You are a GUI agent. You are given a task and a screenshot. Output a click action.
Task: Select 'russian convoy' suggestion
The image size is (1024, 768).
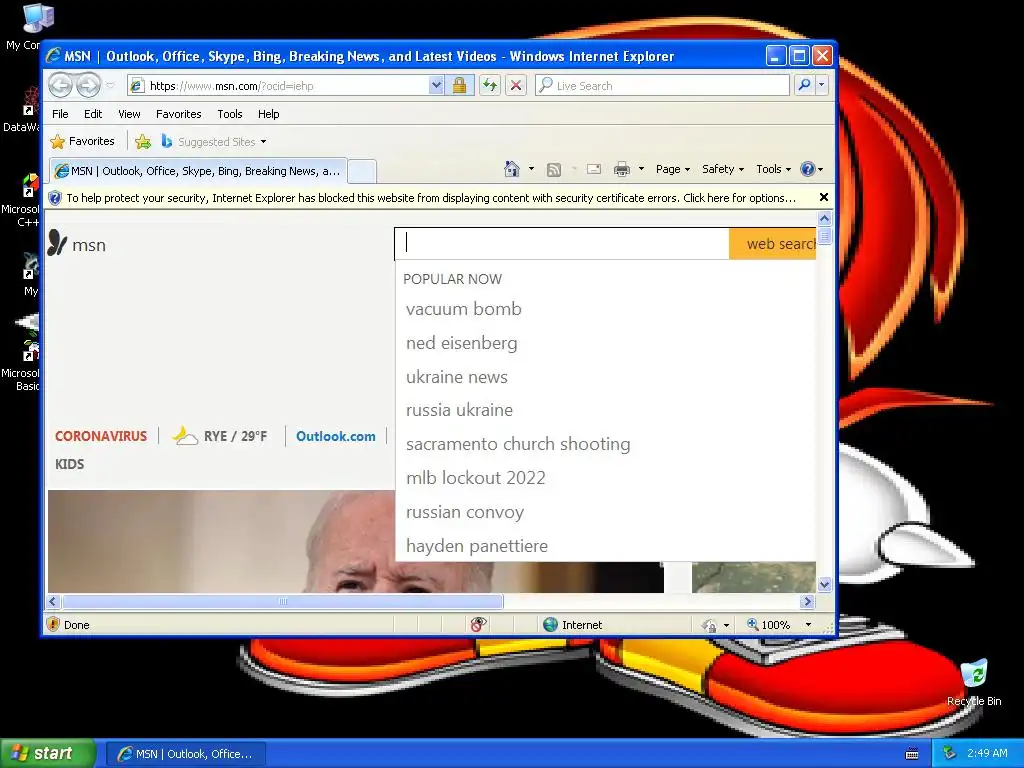(464, 512)
